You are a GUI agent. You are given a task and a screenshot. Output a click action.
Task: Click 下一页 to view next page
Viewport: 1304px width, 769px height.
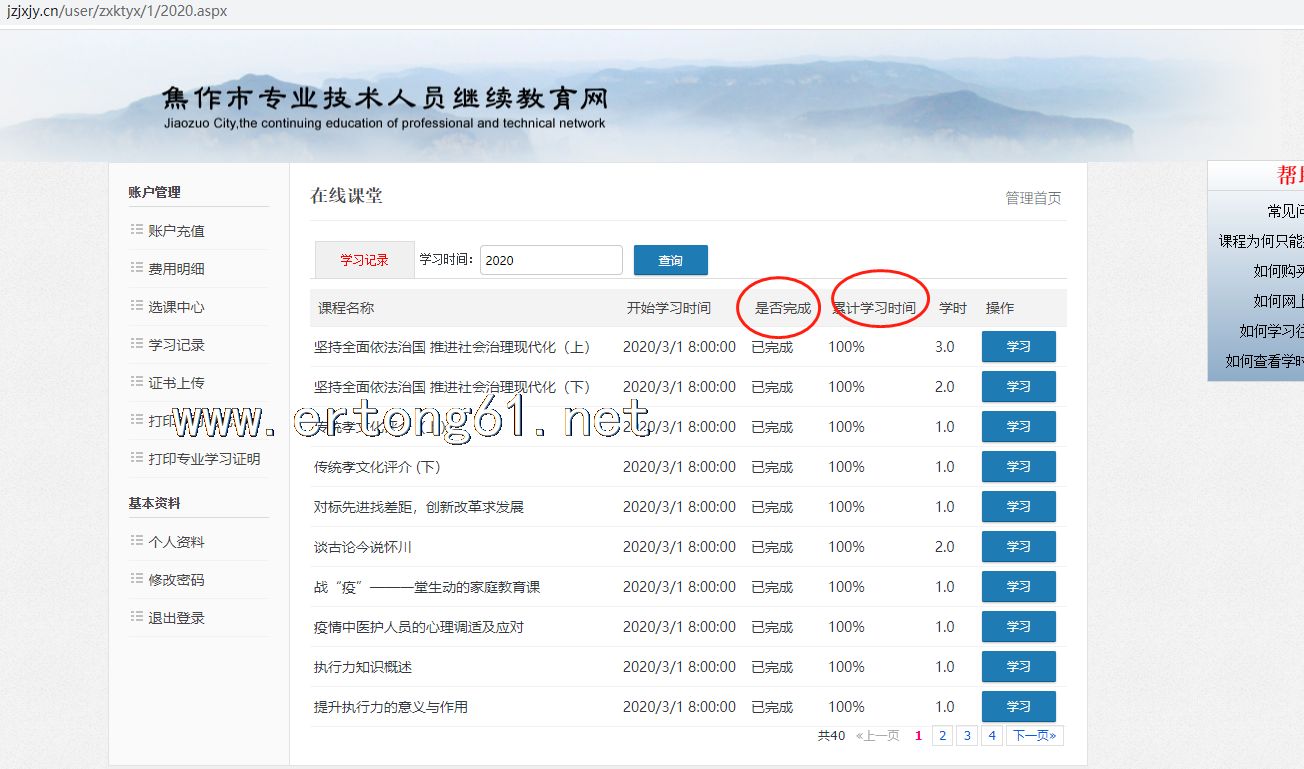1035,736
